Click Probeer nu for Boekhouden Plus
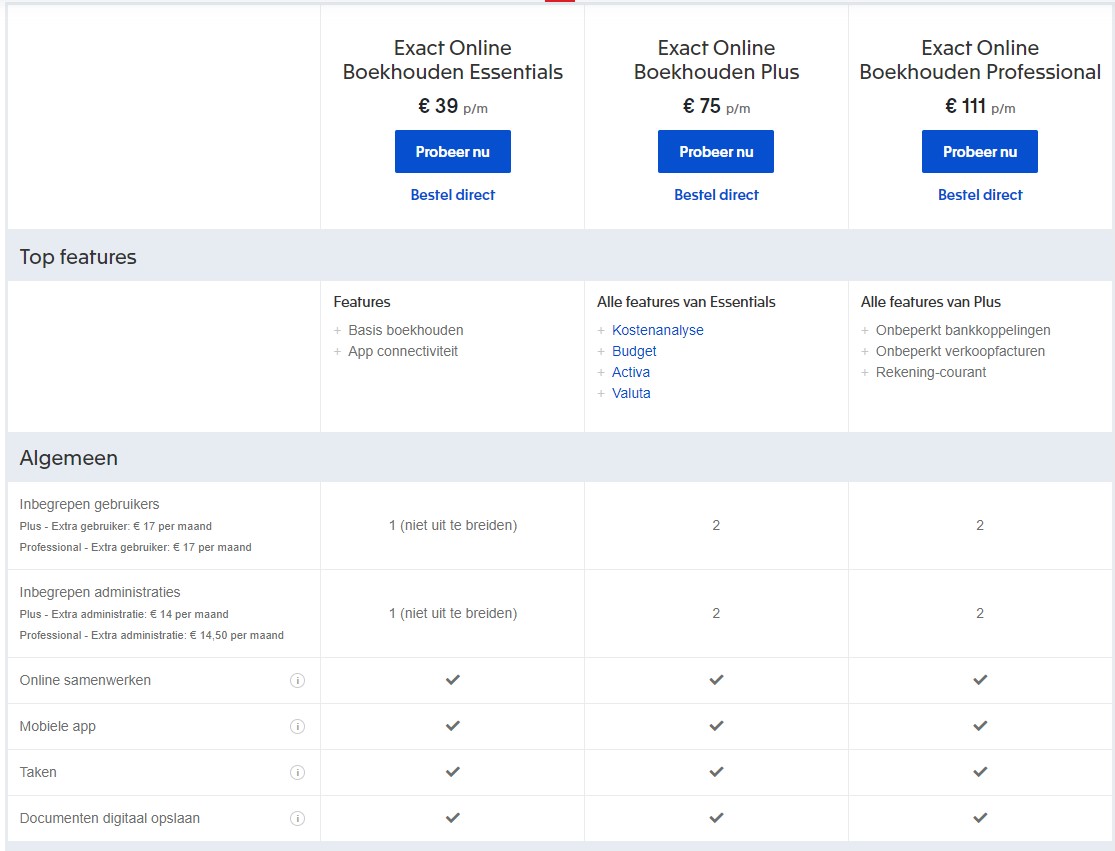The height and width of the screenshot is (851, 1115). coord(716,151)
